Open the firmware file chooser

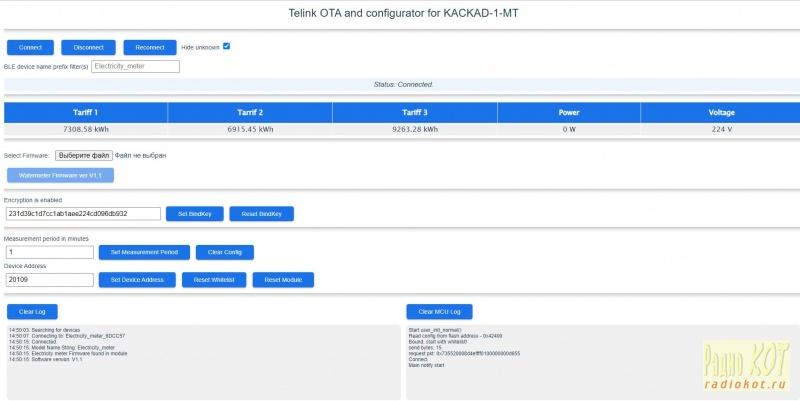click(84, 155)
